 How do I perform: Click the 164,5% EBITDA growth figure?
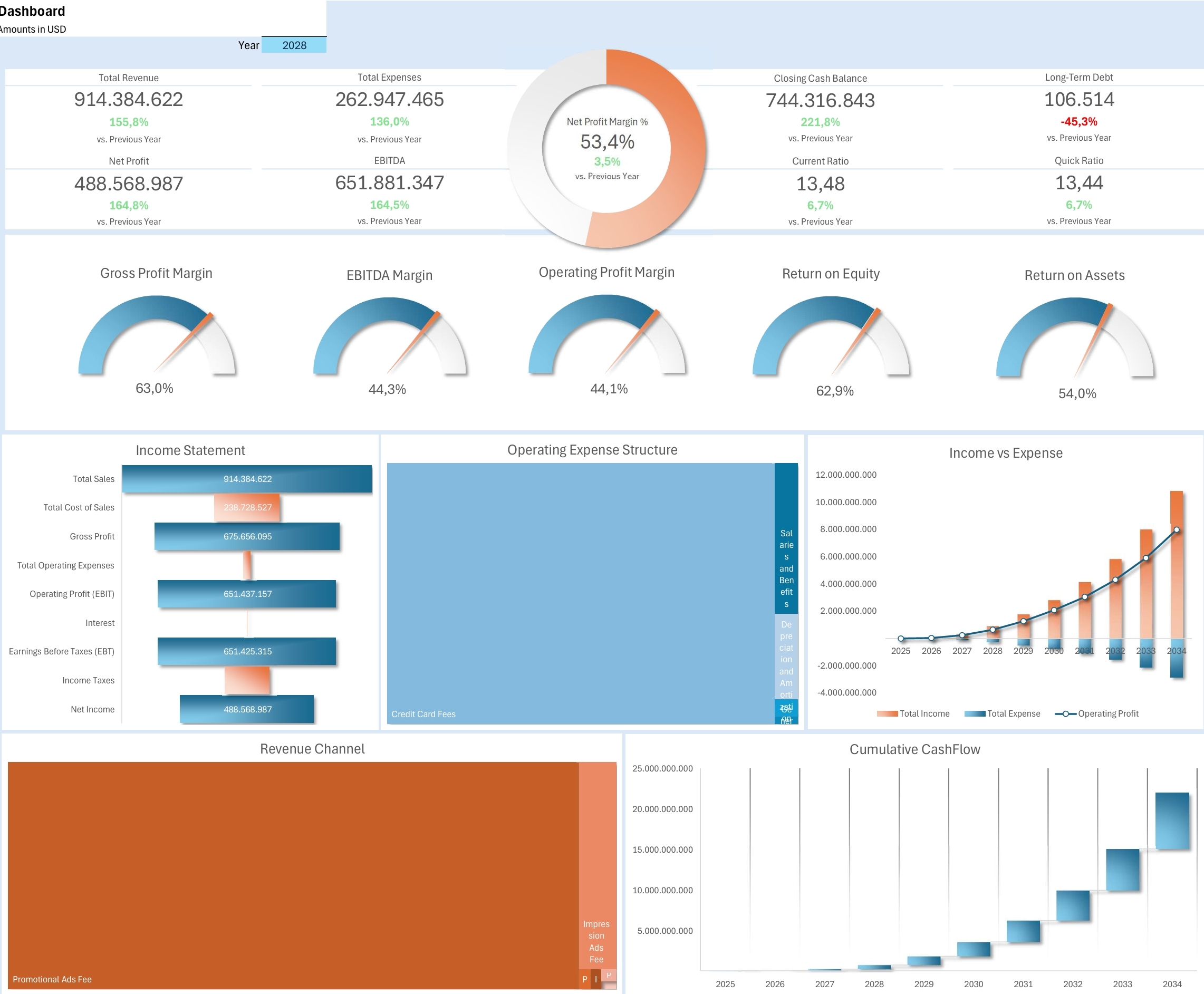tap(389, 205)
